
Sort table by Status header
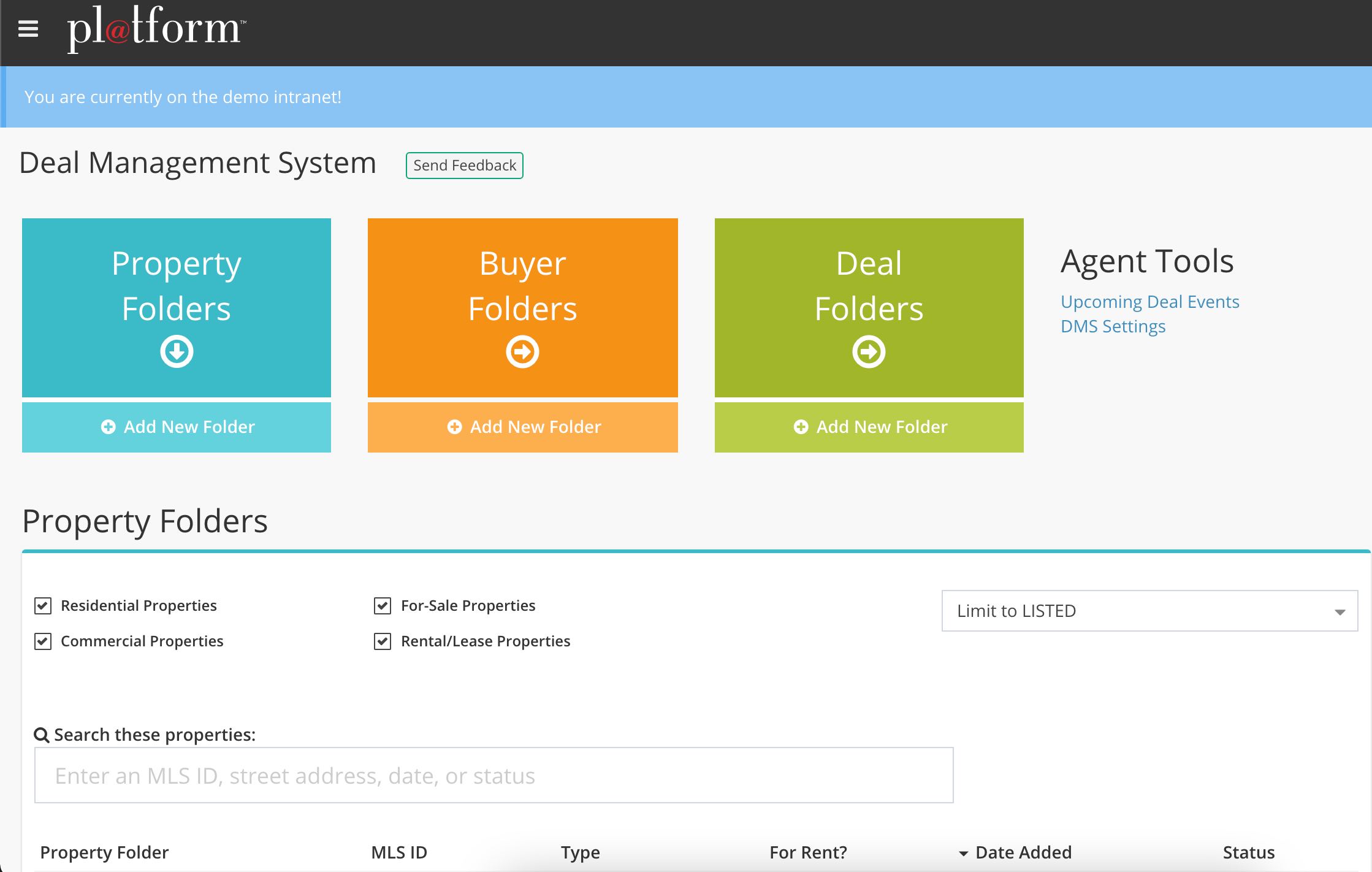click(x=1248, y=852)
